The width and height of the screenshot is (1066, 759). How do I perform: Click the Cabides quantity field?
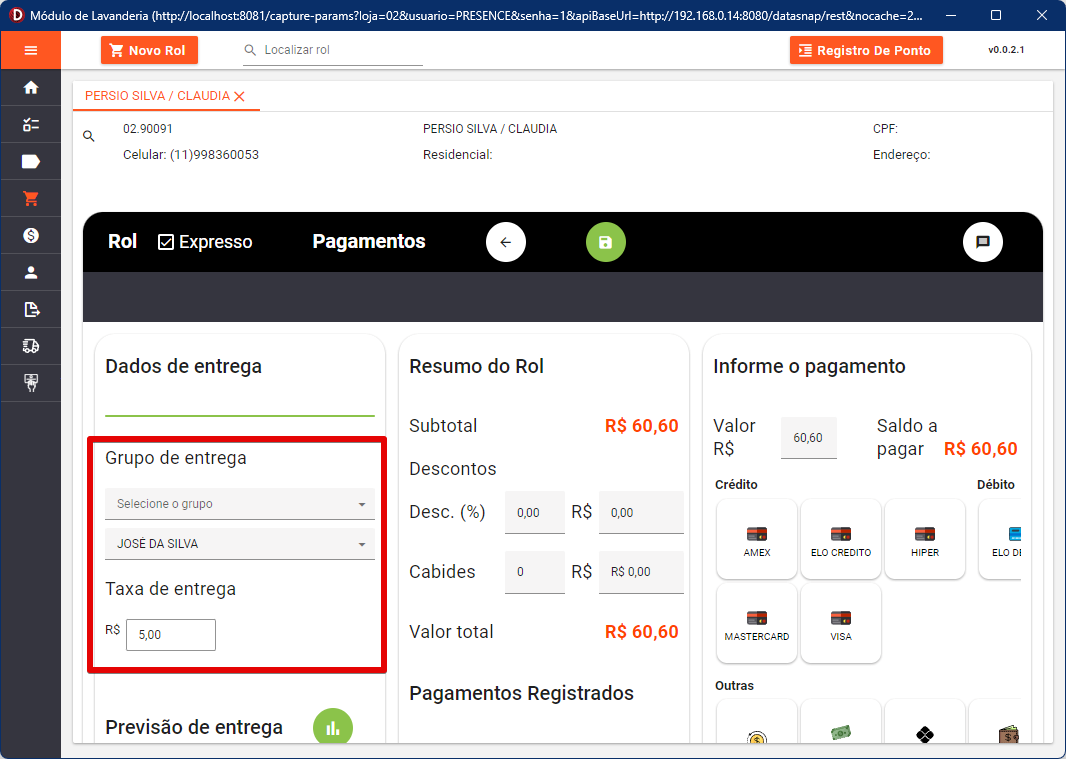[535, 572]
